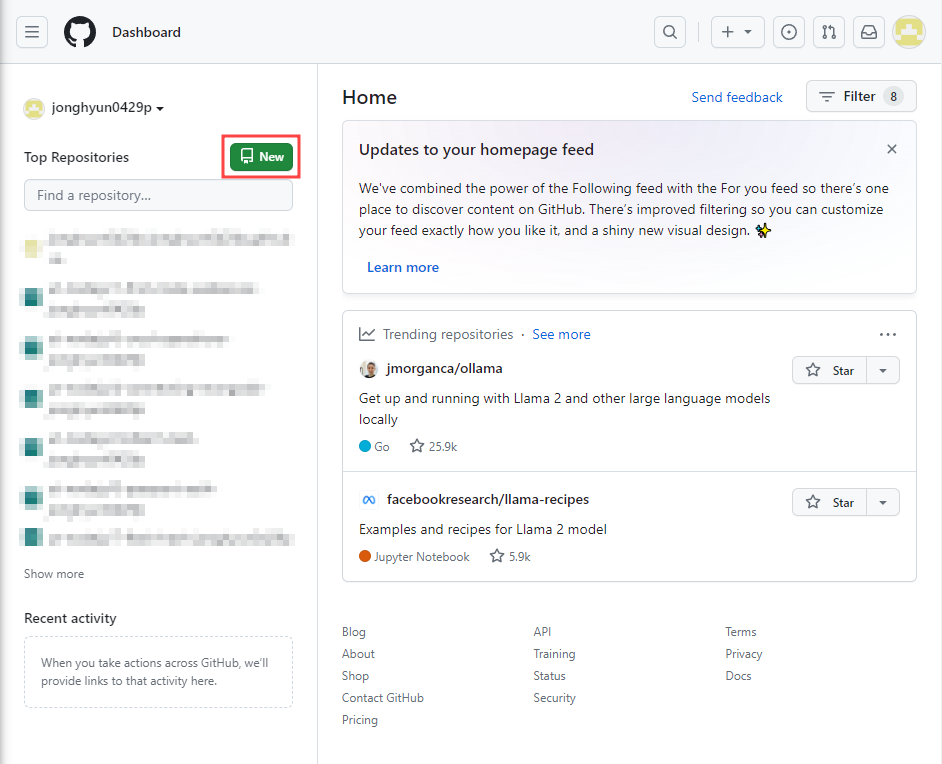The height and width of the screenshot is (764, 942).
Task: Open the Pricing footer link
Action: coord(360,720)
